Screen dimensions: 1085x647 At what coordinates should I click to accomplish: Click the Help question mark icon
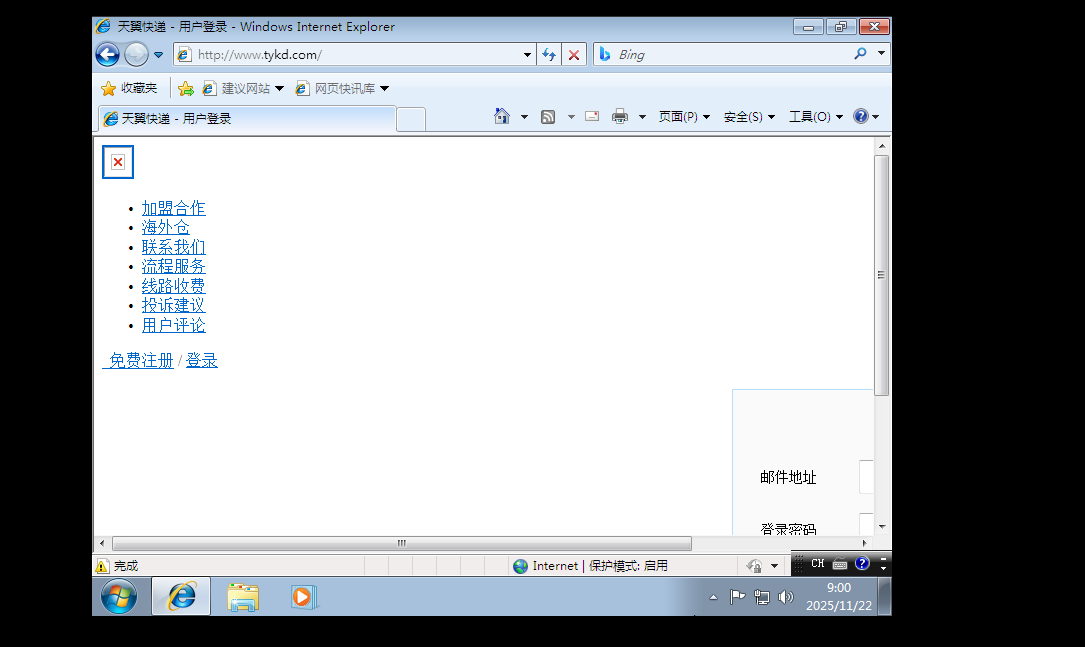pos(860,116)
